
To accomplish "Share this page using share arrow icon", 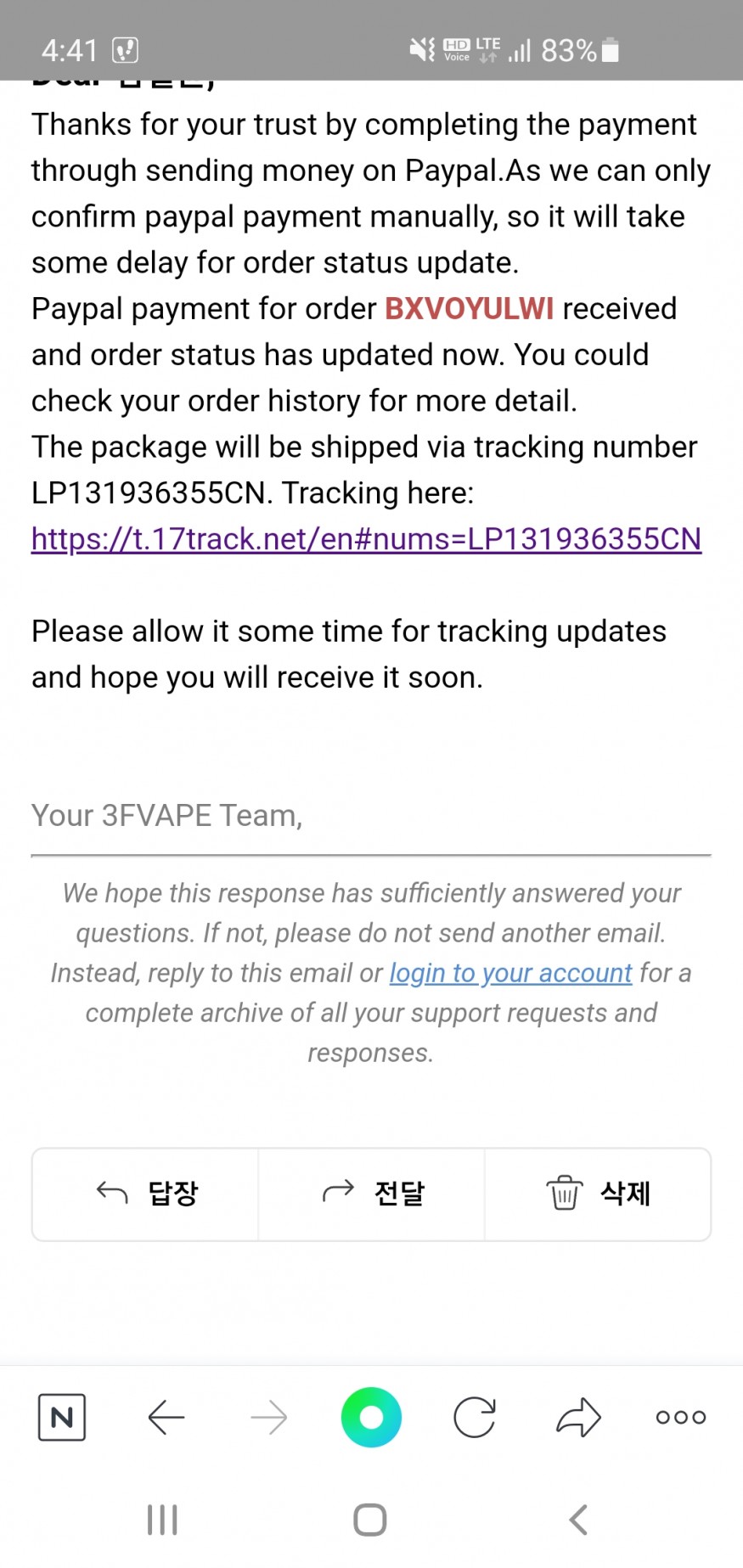I will point(578,1417).
